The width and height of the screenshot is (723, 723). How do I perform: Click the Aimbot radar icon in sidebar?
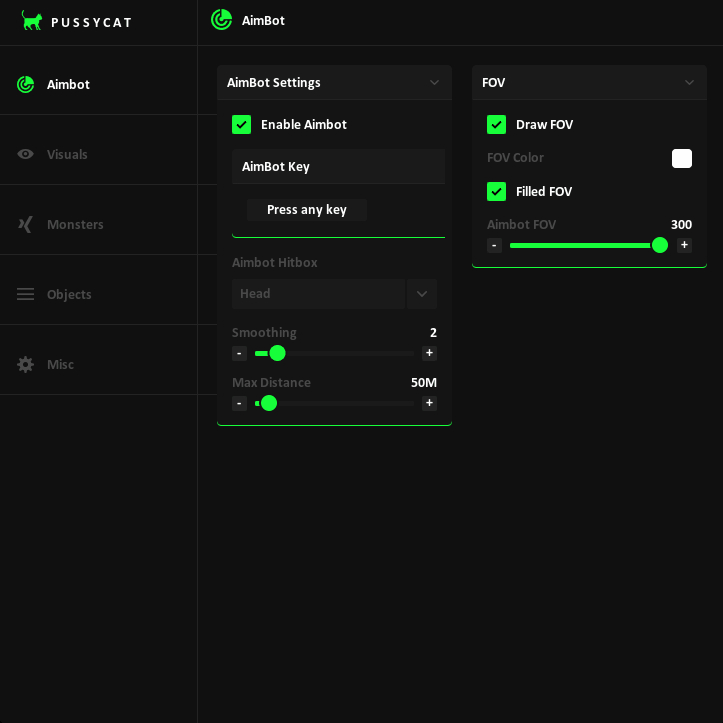26,84
